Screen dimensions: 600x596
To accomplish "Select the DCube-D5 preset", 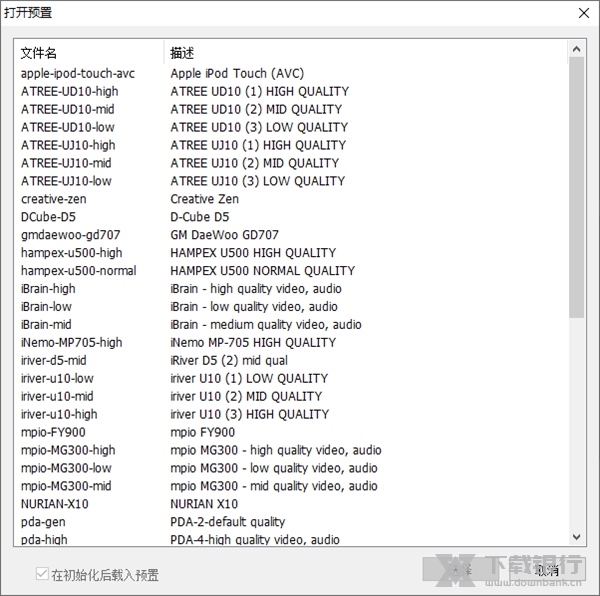I will (48, 217).
